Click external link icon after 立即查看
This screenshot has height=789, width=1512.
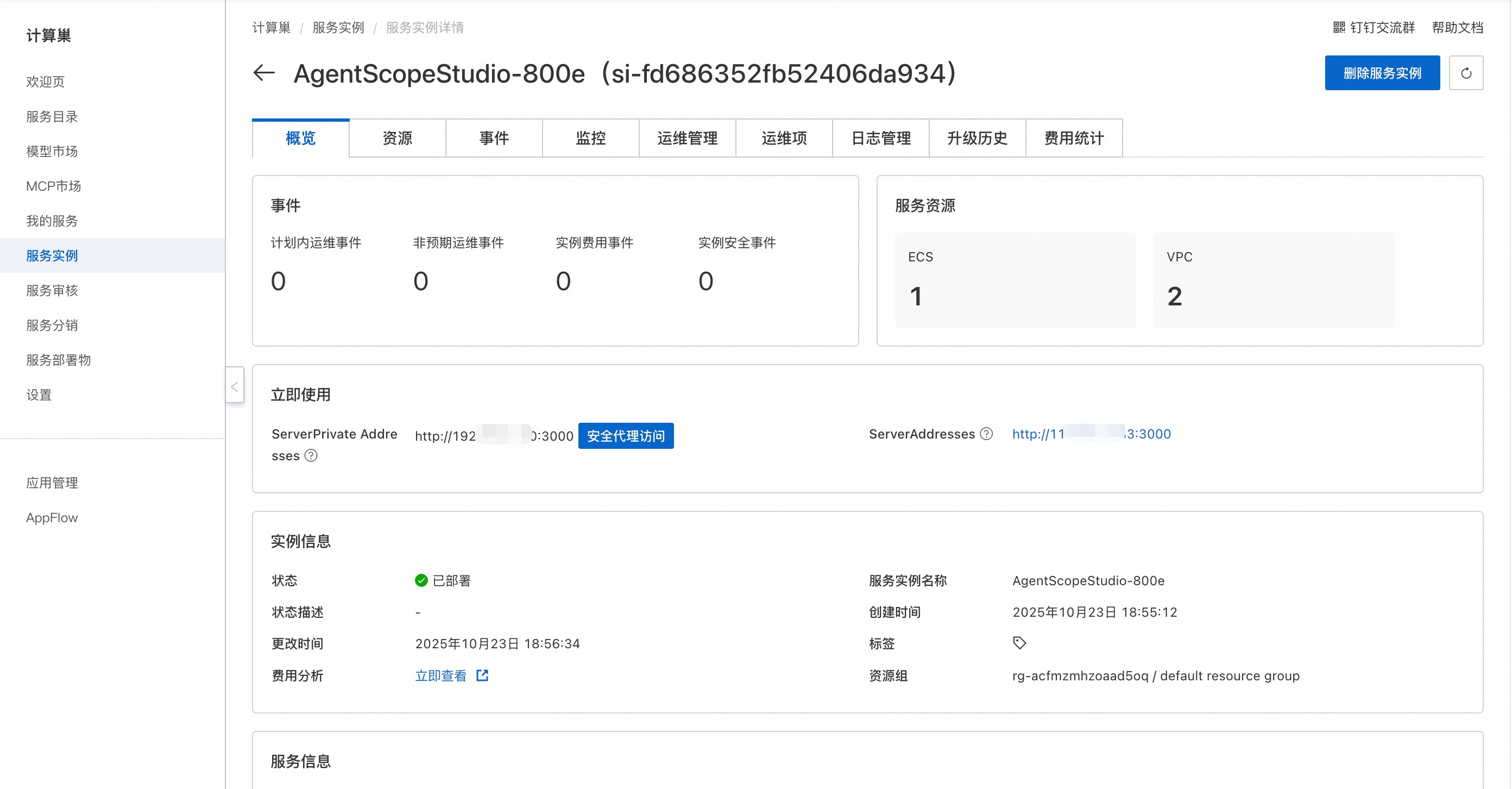tap(482, 675)
